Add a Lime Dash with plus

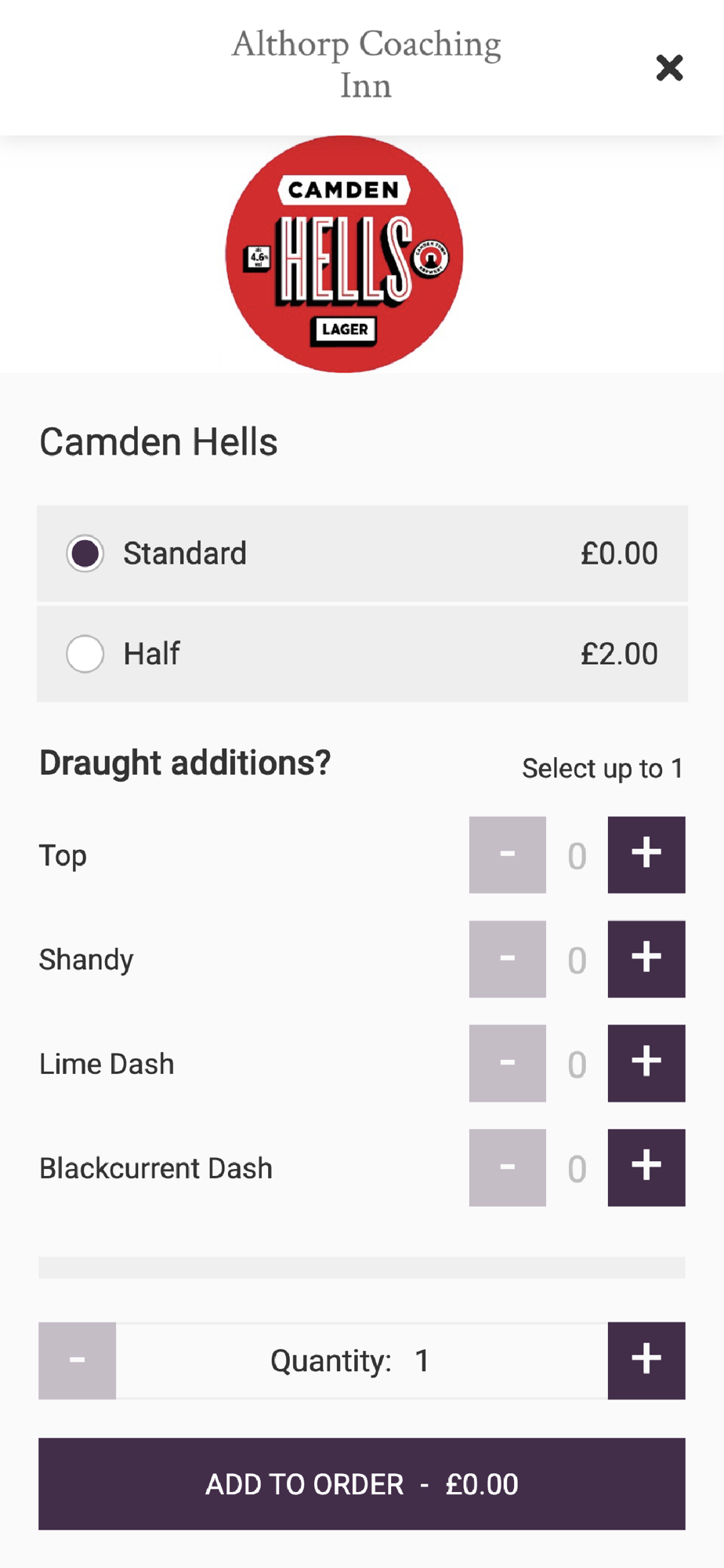646,1063
